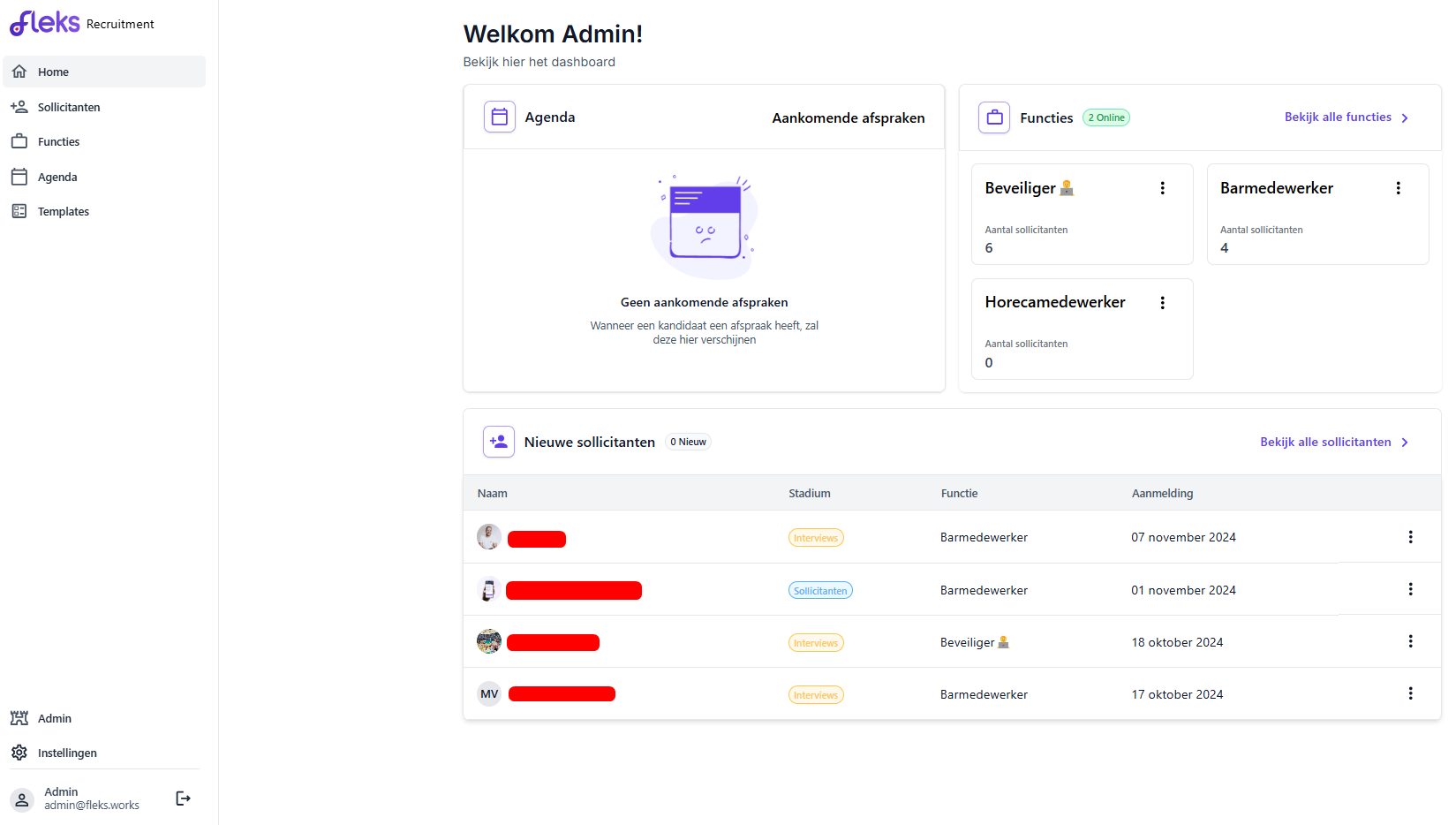The height and width of the screenshot is (825, 1456).
Task: Click the Bekijk alle sollicitanten link
Action: [x=1324, y=442]
